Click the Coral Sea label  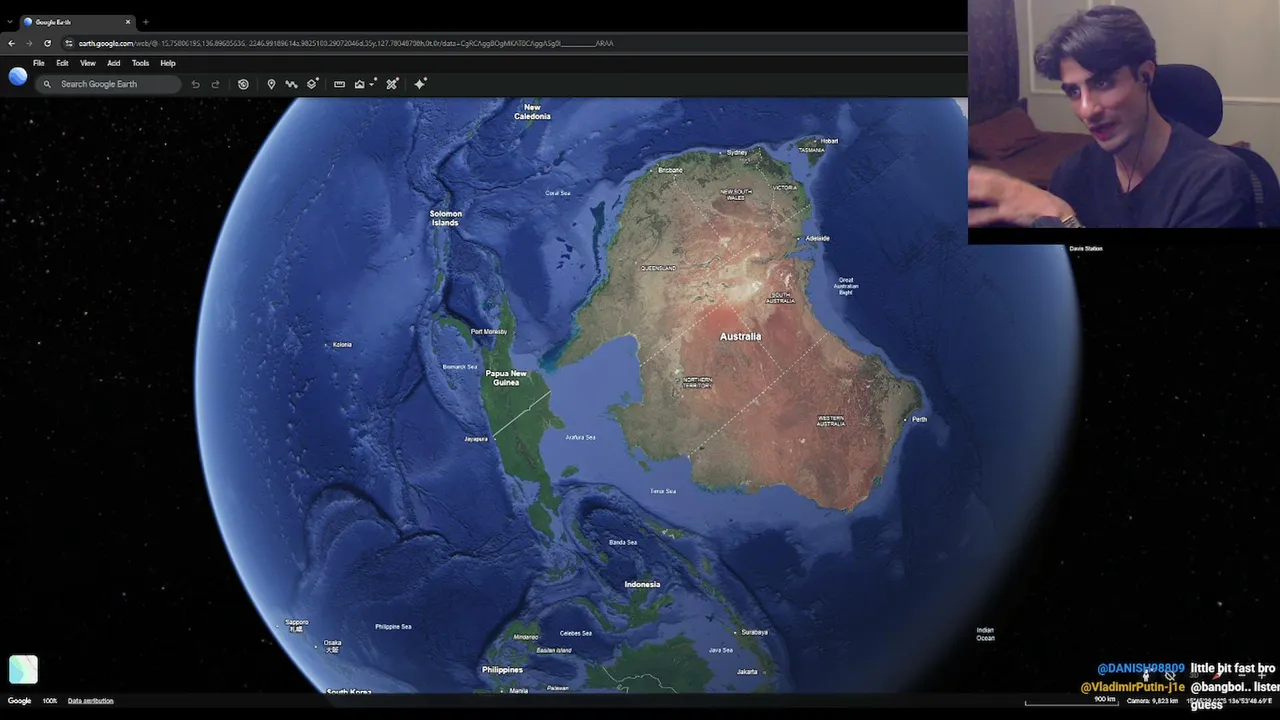558,193
